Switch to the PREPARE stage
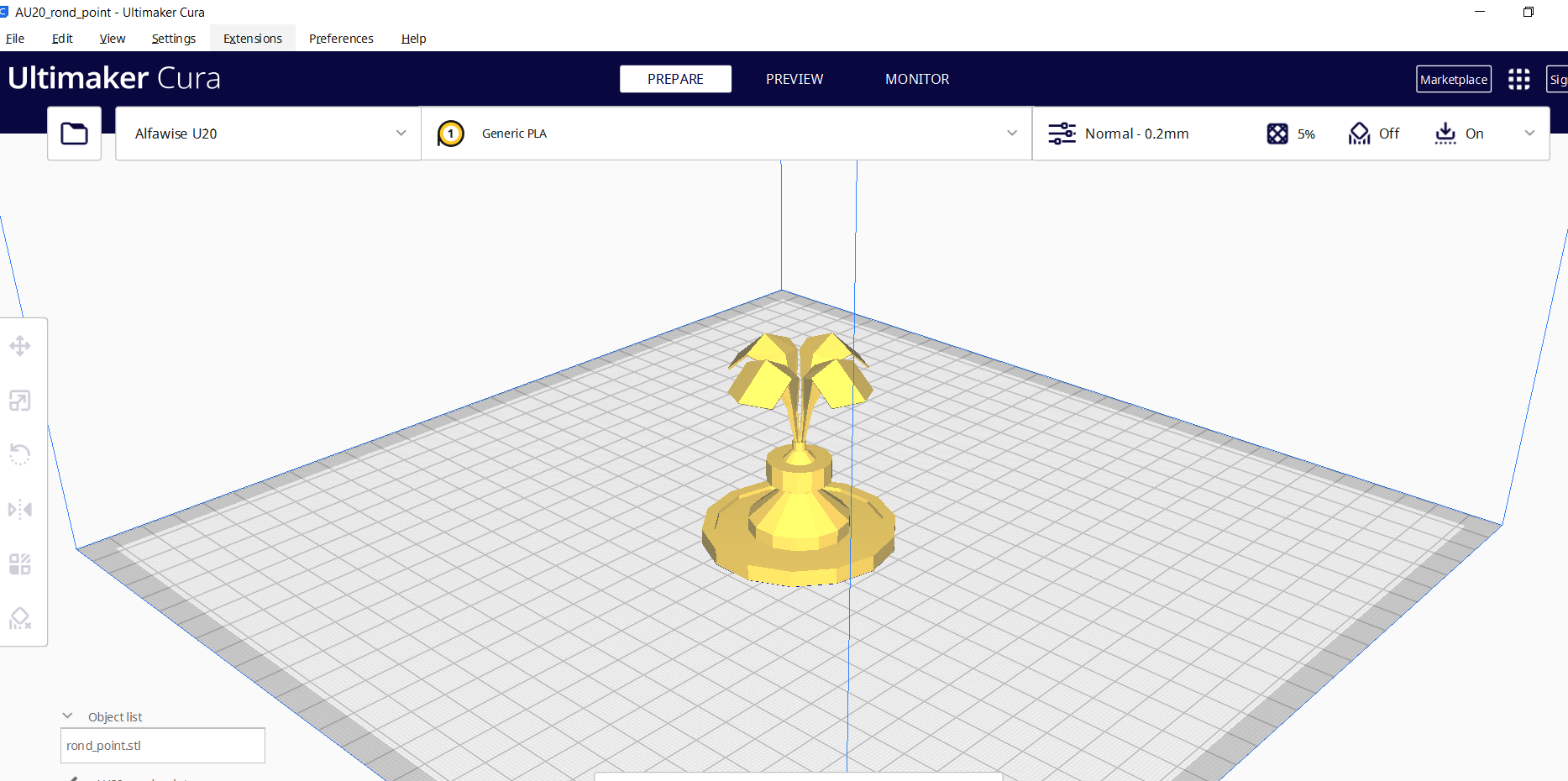The height and width of the screenshot is (781, 1568). point(675,79)
